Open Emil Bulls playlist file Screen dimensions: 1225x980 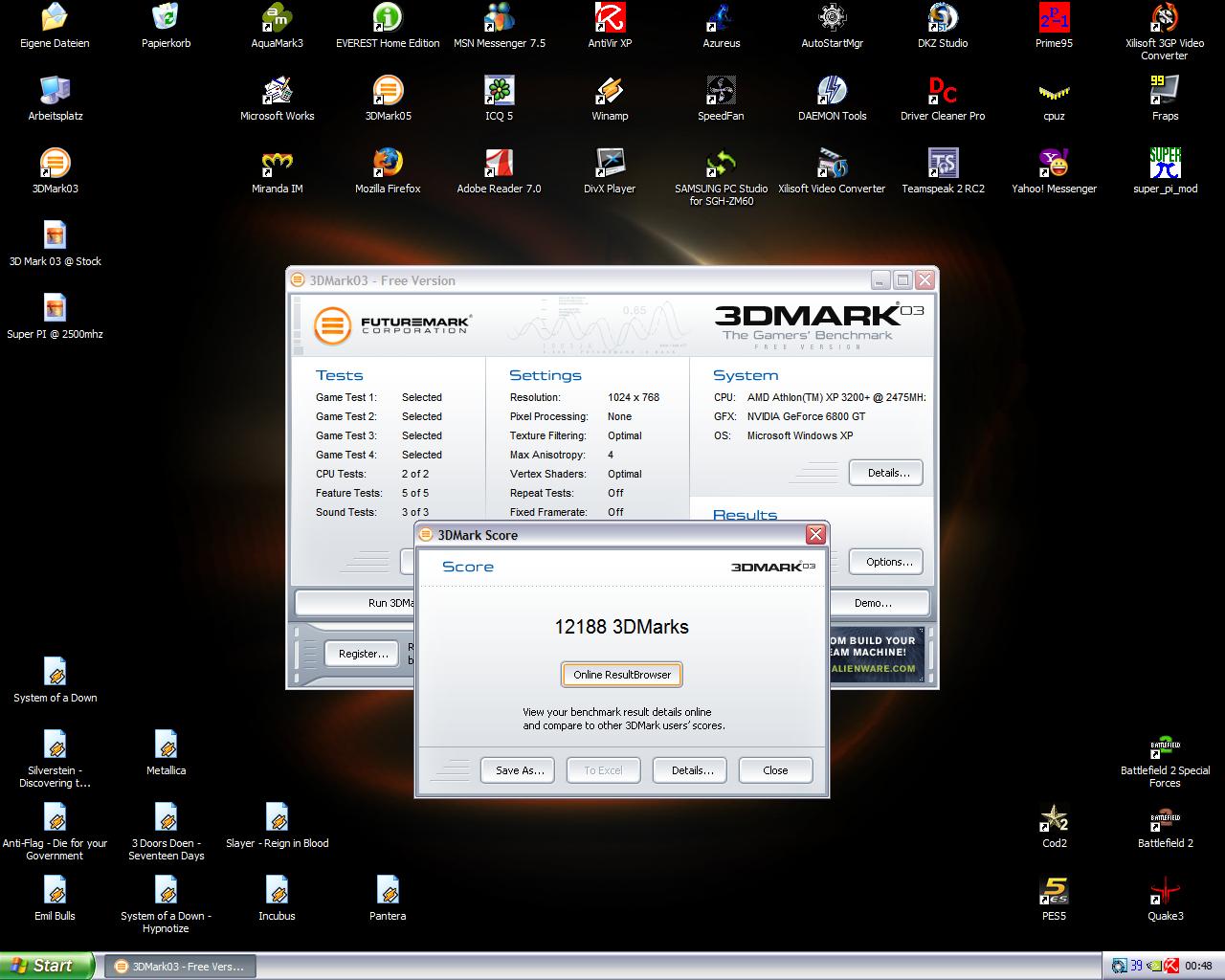point(55,899)
